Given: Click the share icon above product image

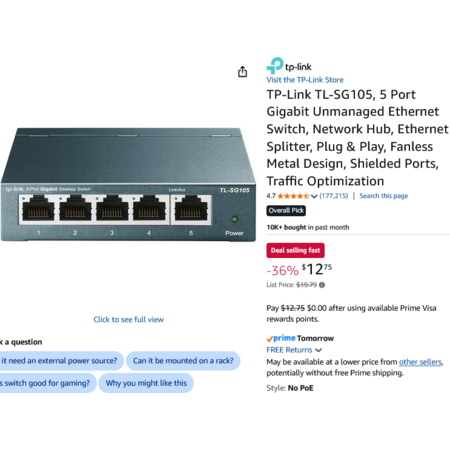Looking at the screenshot, I should pos(242,71).
